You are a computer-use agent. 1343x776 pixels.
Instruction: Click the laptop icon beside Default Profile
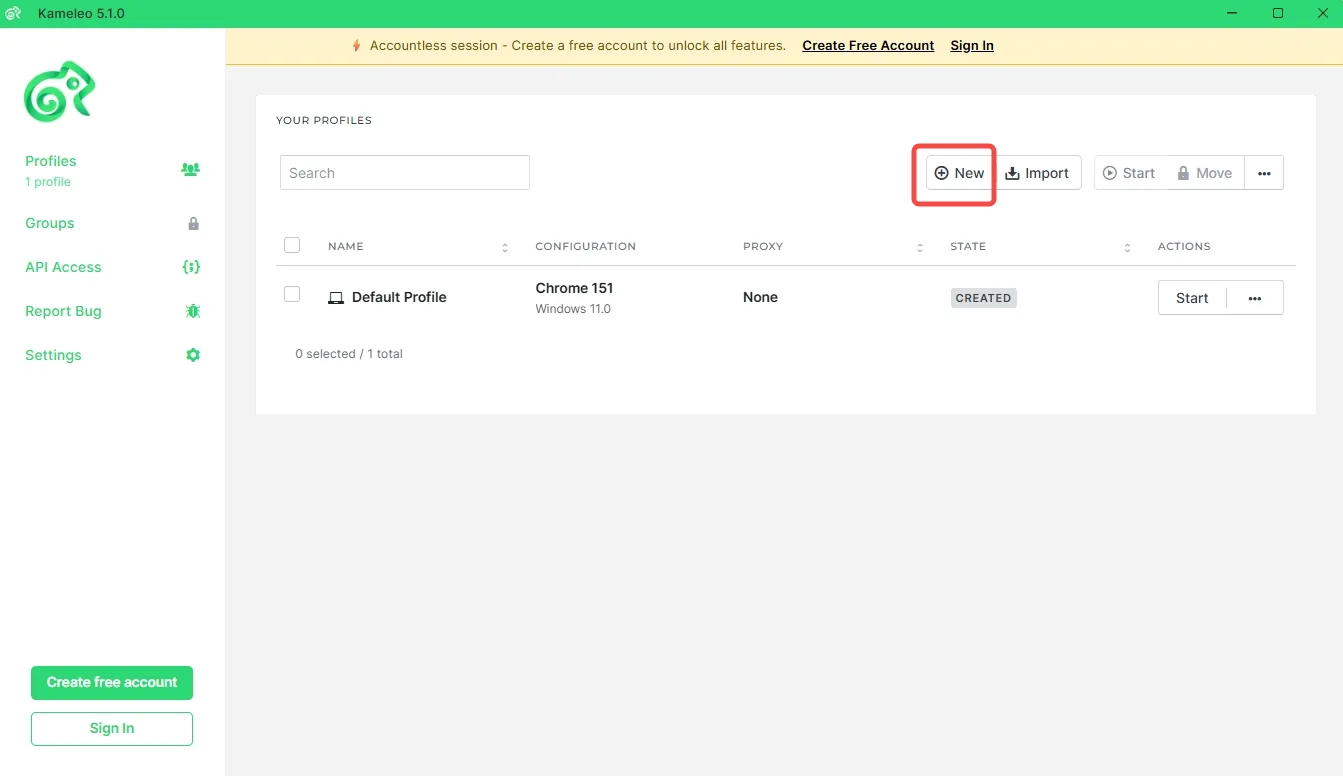coord(336,298)
